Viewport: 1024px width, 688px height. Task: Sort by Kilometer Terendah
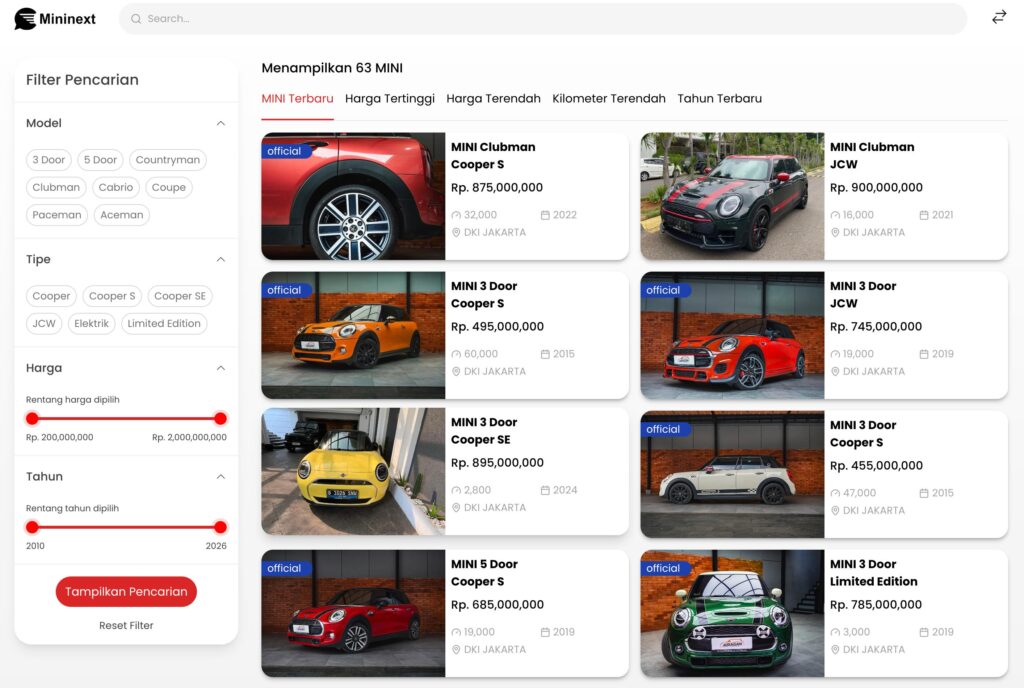(x=609, y=99)
